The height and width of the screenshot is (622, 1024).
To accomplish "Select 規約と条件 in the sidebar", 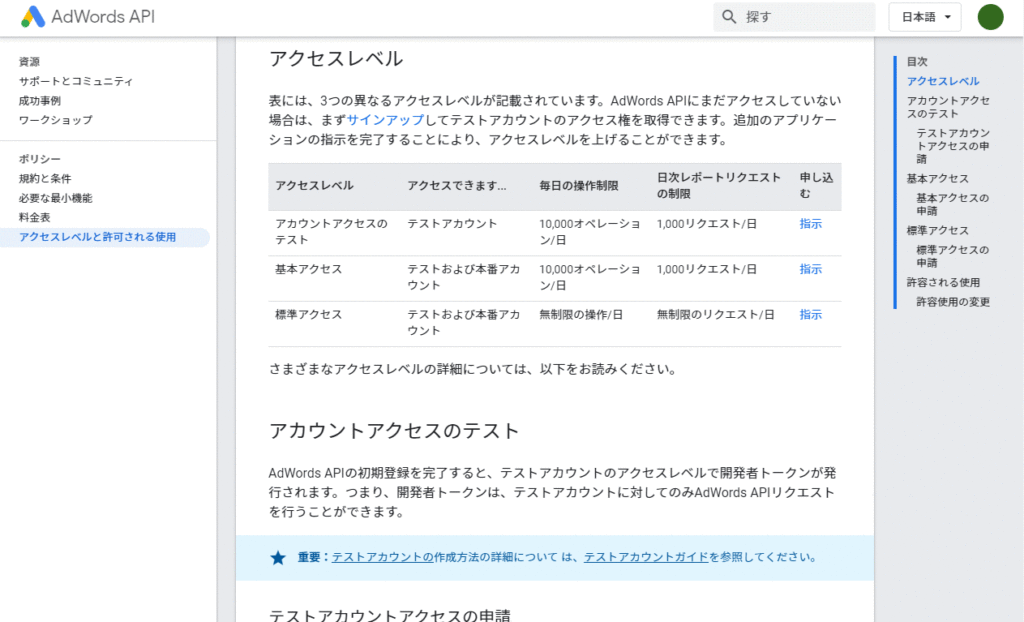I will (45, 178).
